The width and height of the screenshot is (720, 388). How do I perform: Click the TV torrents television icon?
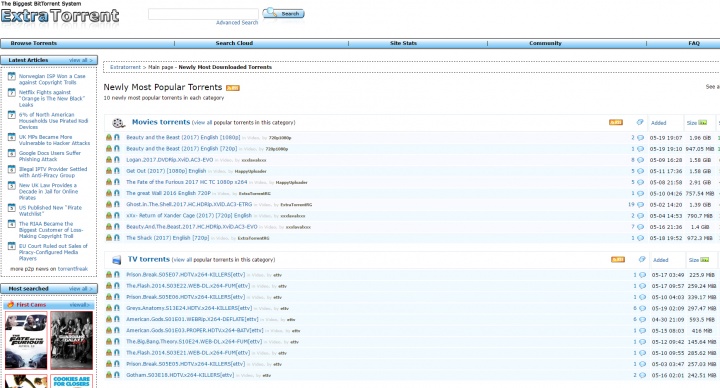click(x=117, y=260)
